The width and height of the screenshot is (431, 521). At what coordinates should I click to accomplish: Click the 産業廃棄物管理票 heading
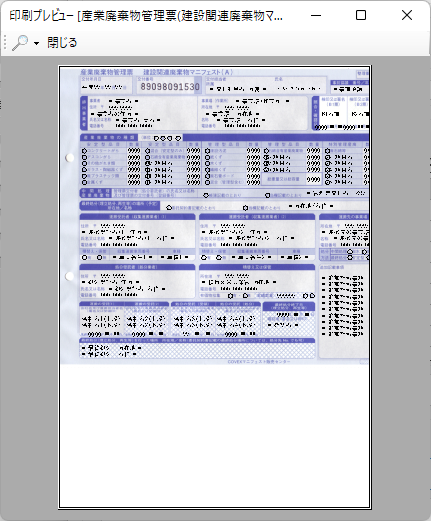click(107, 72)
